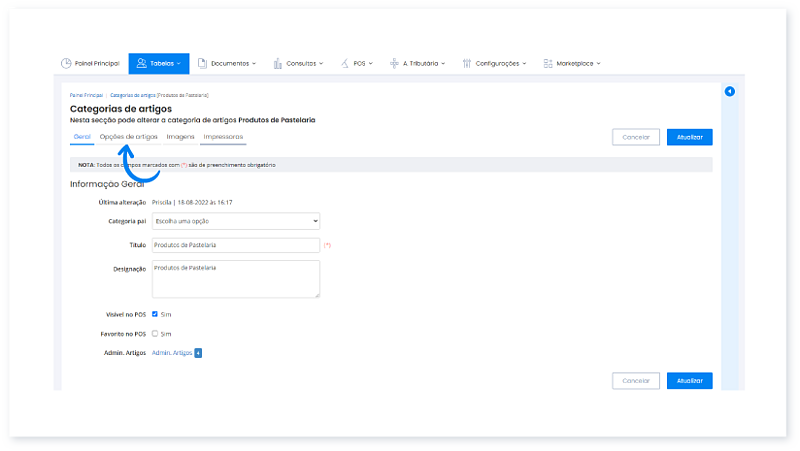800x451 pixels.
Task: Click the A. Tributária icon
Action: tap(394, 63)
